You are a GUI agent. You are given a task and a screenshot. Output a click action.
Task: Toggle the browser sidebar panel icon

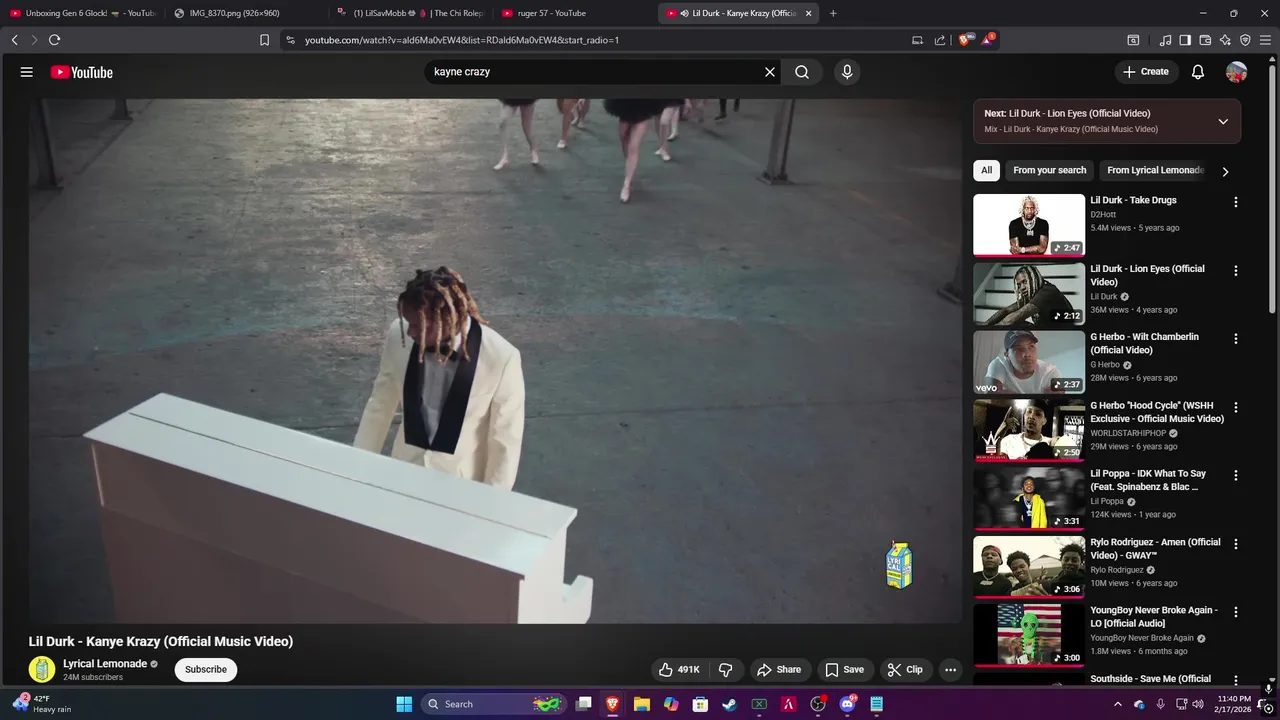[1185, 40]
